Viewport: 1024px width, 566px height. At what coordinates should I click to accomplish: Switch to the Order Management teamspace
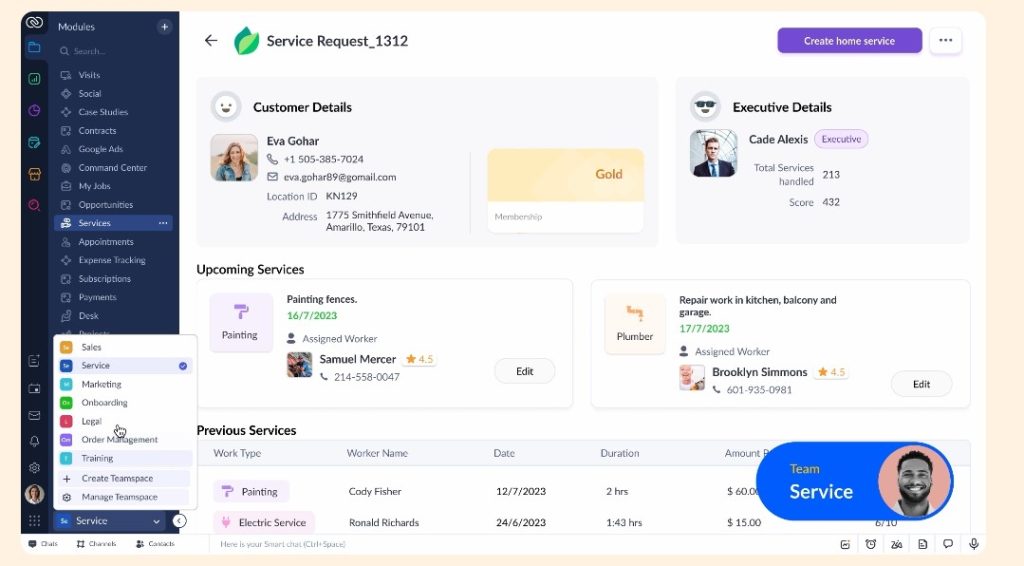click(x=124, y=439)
